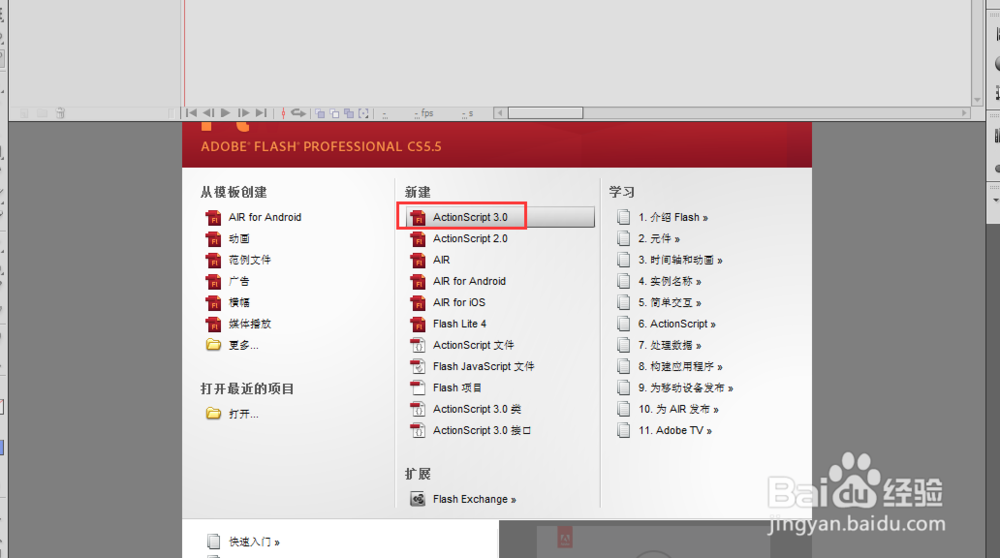
Task: Open lesson 5. 简单交互
Action: click(670, 303)
